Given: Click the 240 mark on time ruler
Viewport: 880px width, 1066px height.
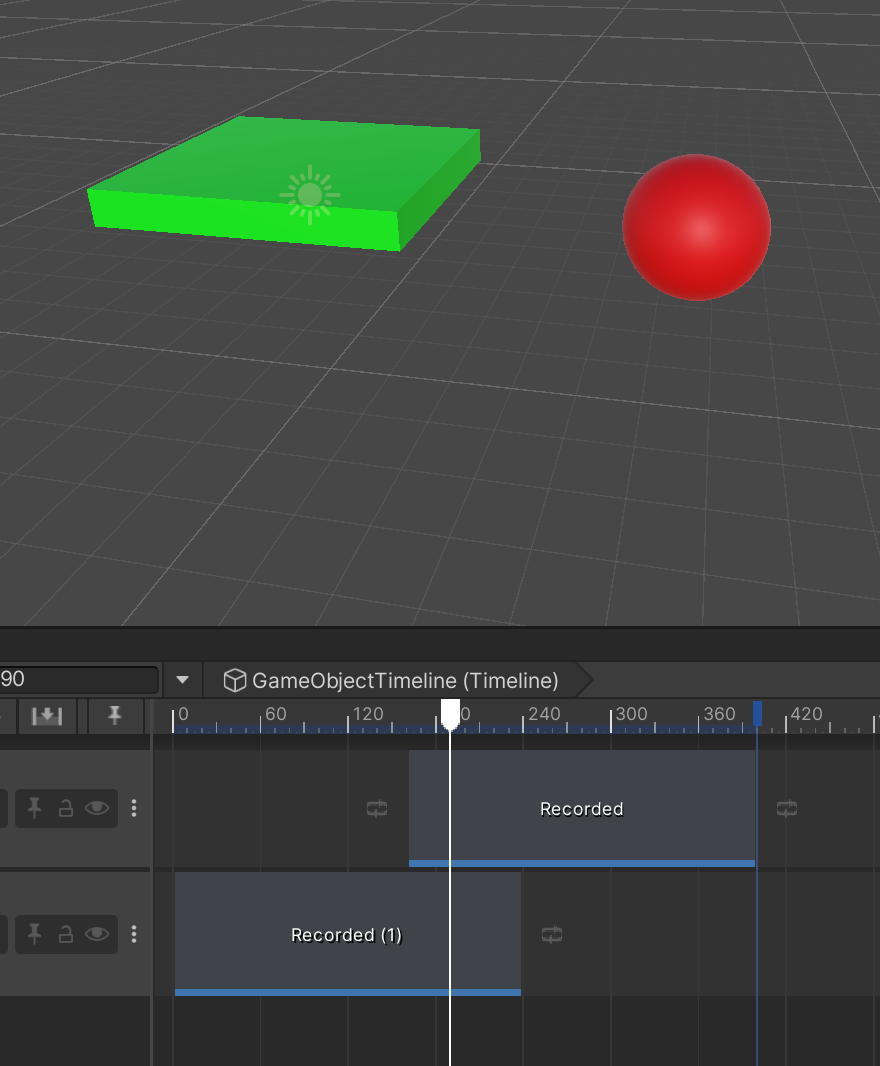Looking at the screenshot, I should pyautogui.click(x=544, y=714).
